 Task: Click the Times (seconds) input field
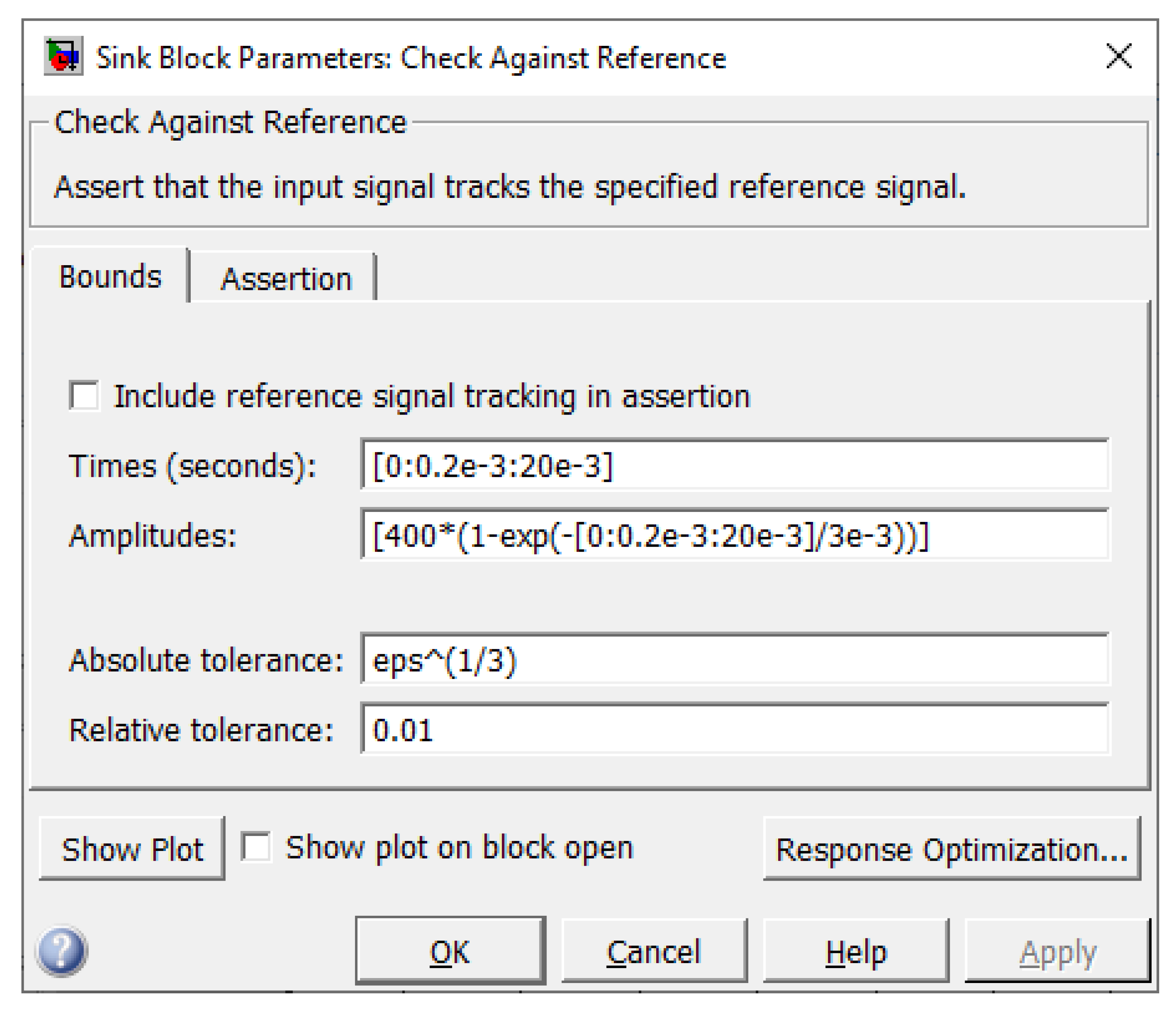735,465
